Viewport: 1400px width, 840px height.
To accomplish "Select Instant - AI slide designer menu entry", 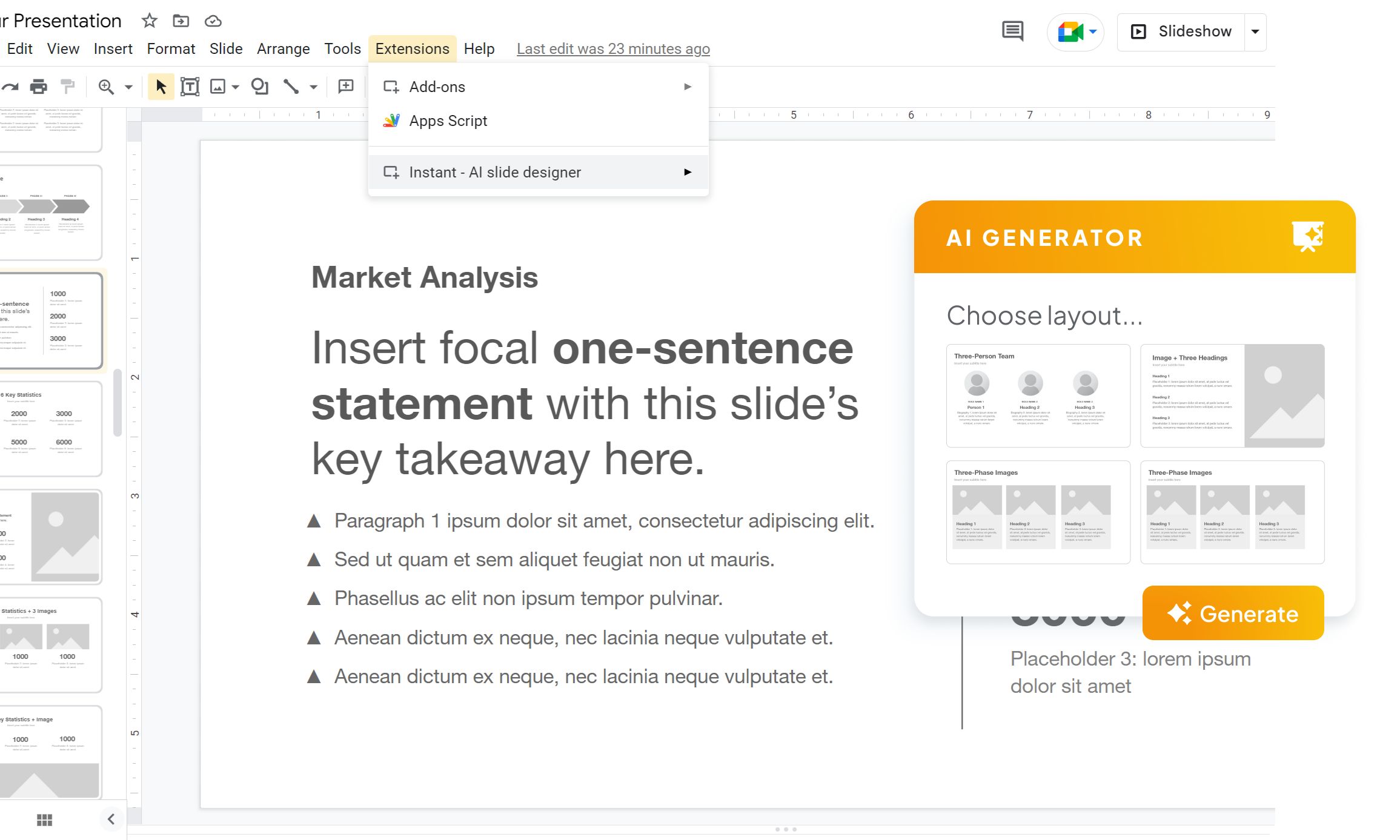I will (x=495, y=172).
